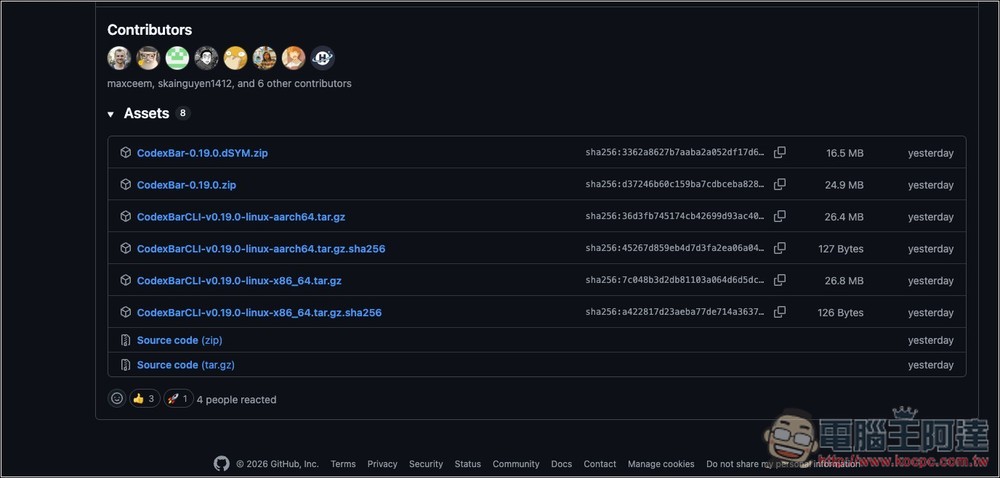1000x478 pixels.
Task: Open the Terms footer link
Action: [x=343, y=464]
